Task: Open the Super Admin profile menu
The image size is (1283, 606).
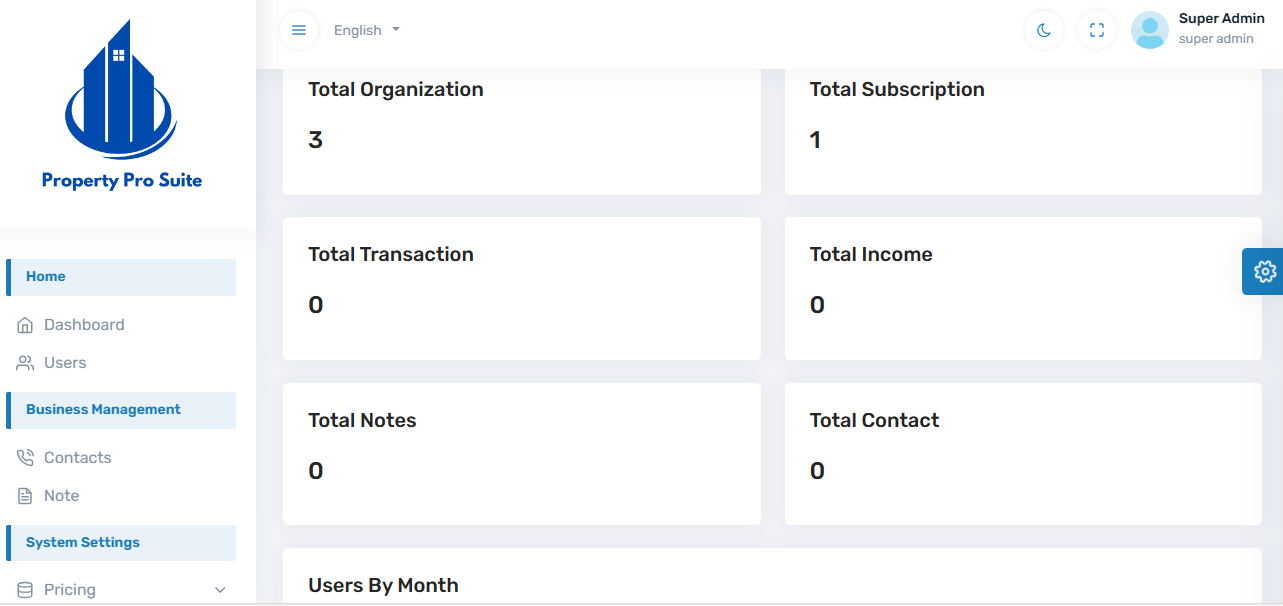Action: pos(1221,28)
